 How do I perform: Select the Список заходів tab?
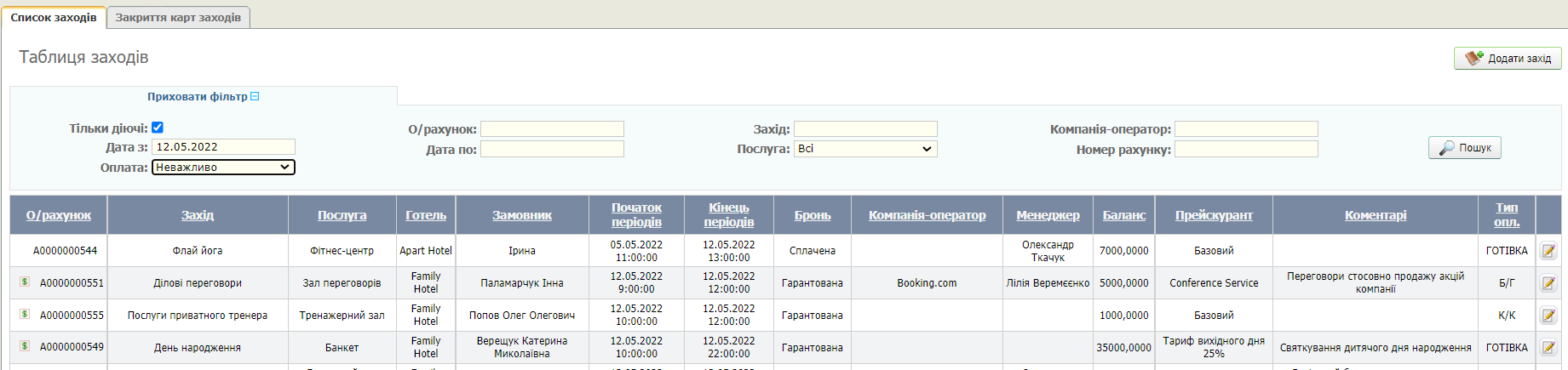[x=54, y=18]
